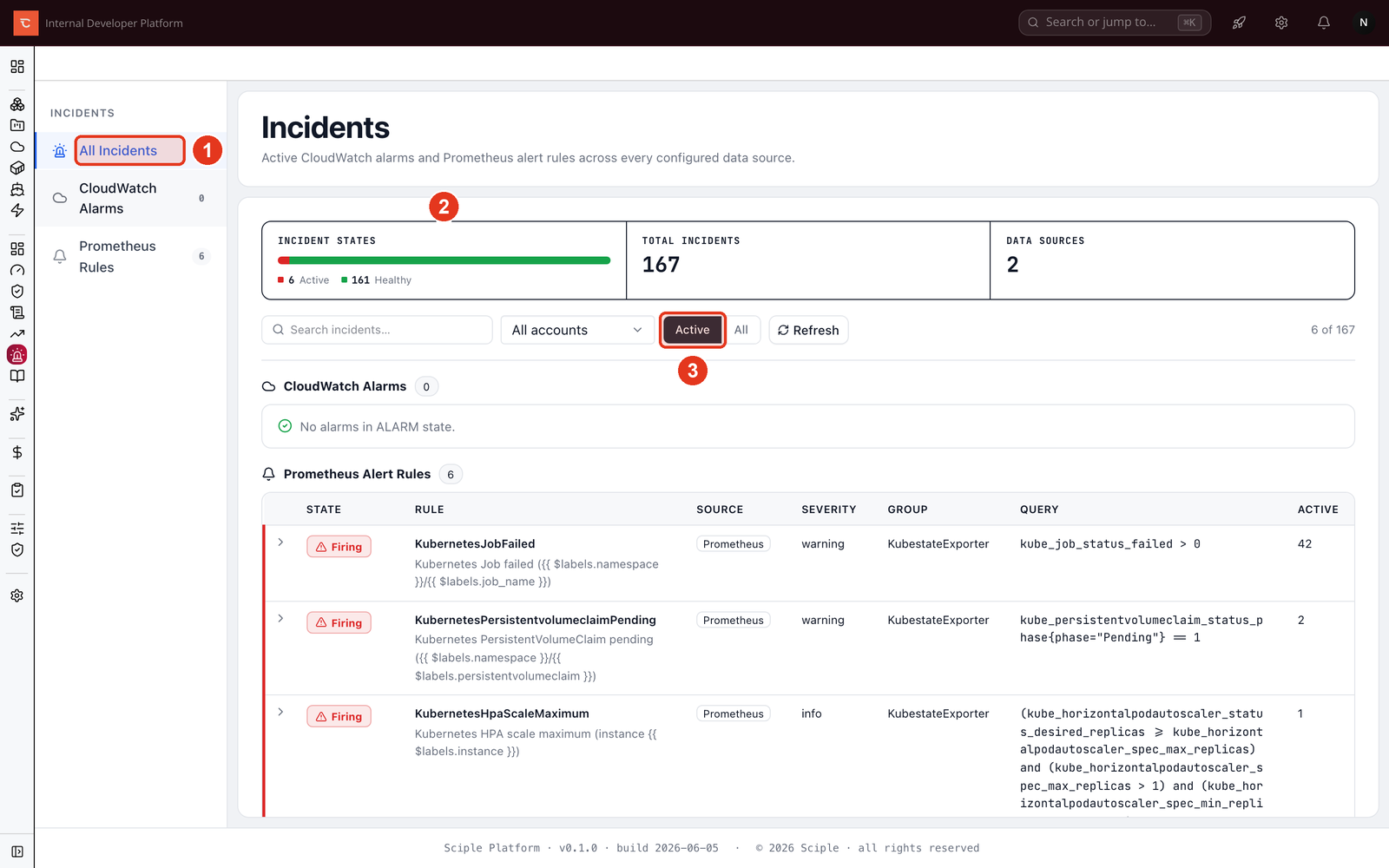The image size is (1389, 868).
Task: Click the KubernetesHpaScaleMaximum rule name
Action: [x=502, y=714]
